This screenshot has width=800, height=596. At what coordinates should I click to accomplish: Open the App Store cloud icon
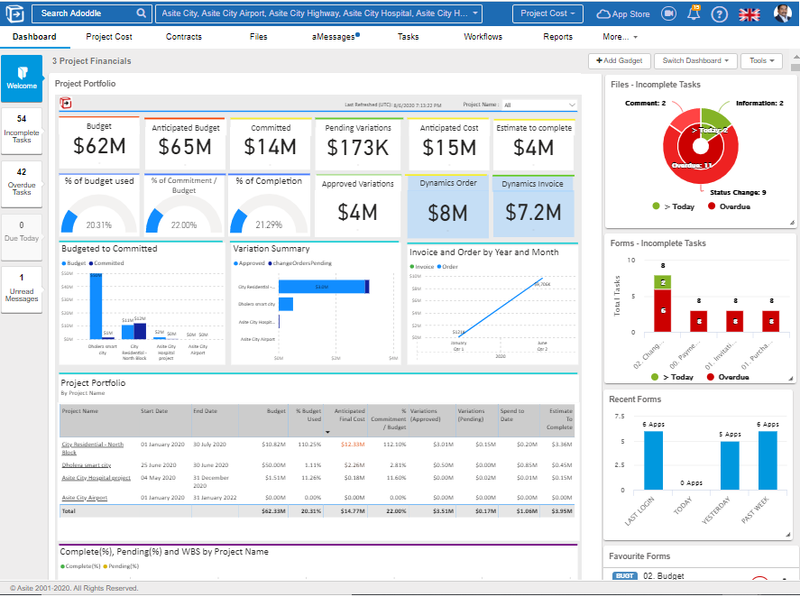603,14
